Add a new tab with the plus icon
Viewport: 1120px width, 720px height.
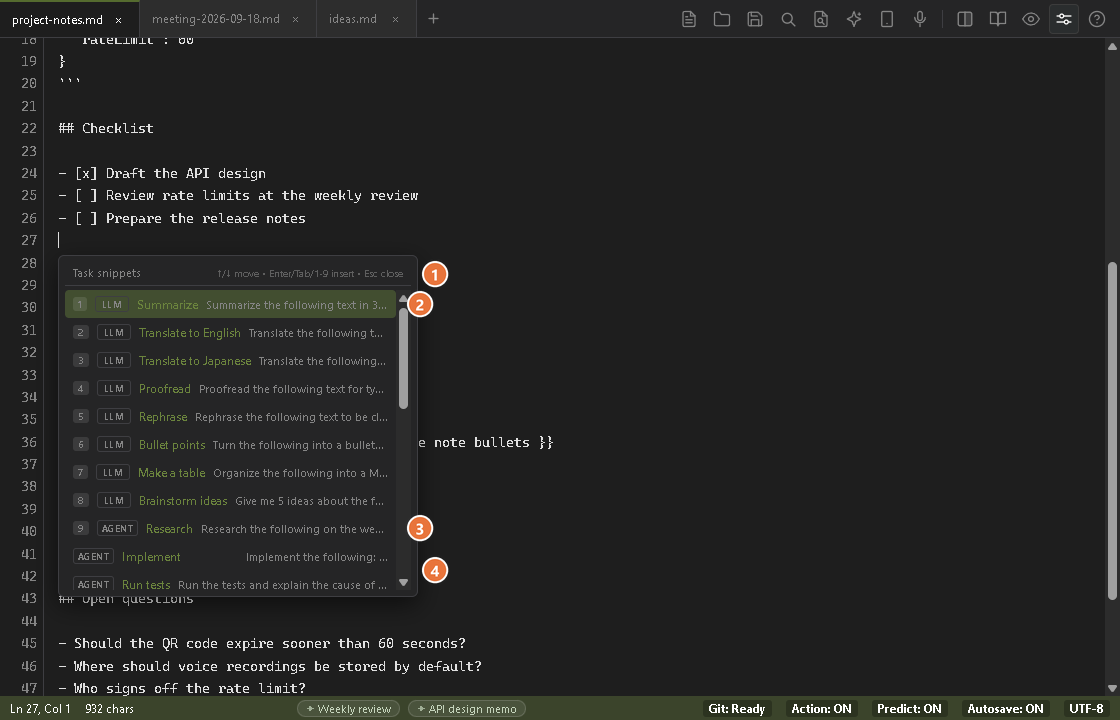[433, 19]
